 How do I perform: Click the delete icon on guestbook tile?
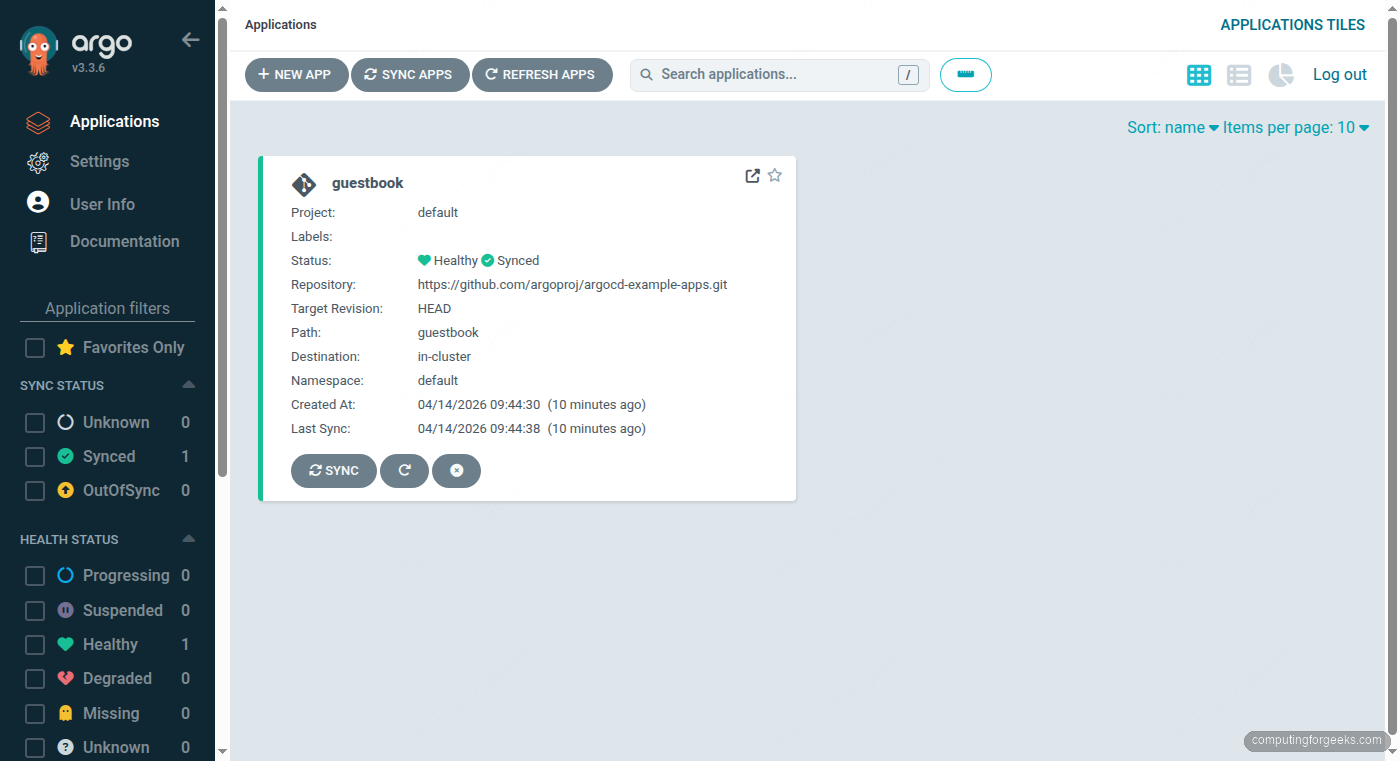tap(456, 471)
